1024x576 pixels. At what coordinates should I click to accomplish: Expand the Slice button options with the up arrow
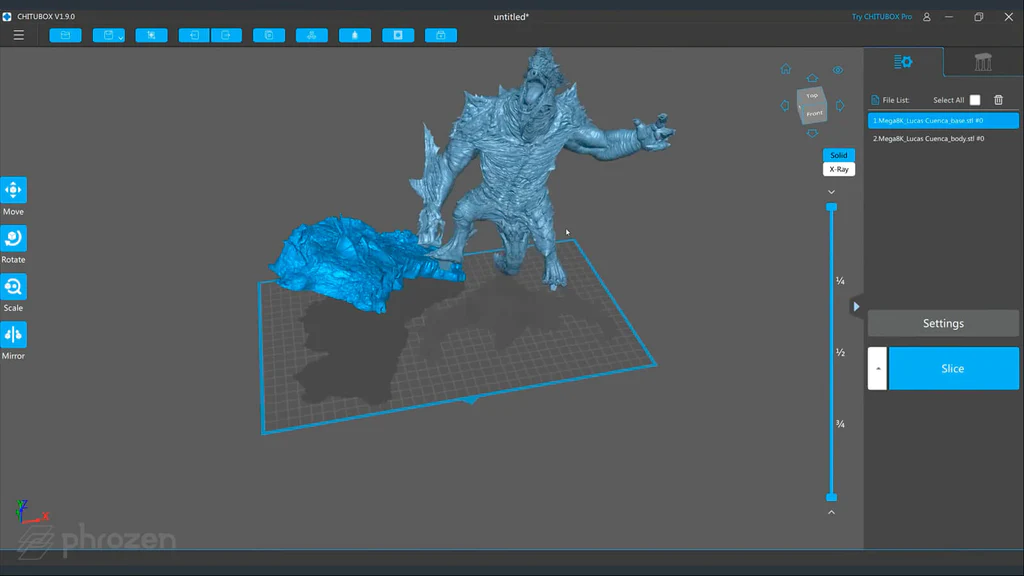(877, 368)
